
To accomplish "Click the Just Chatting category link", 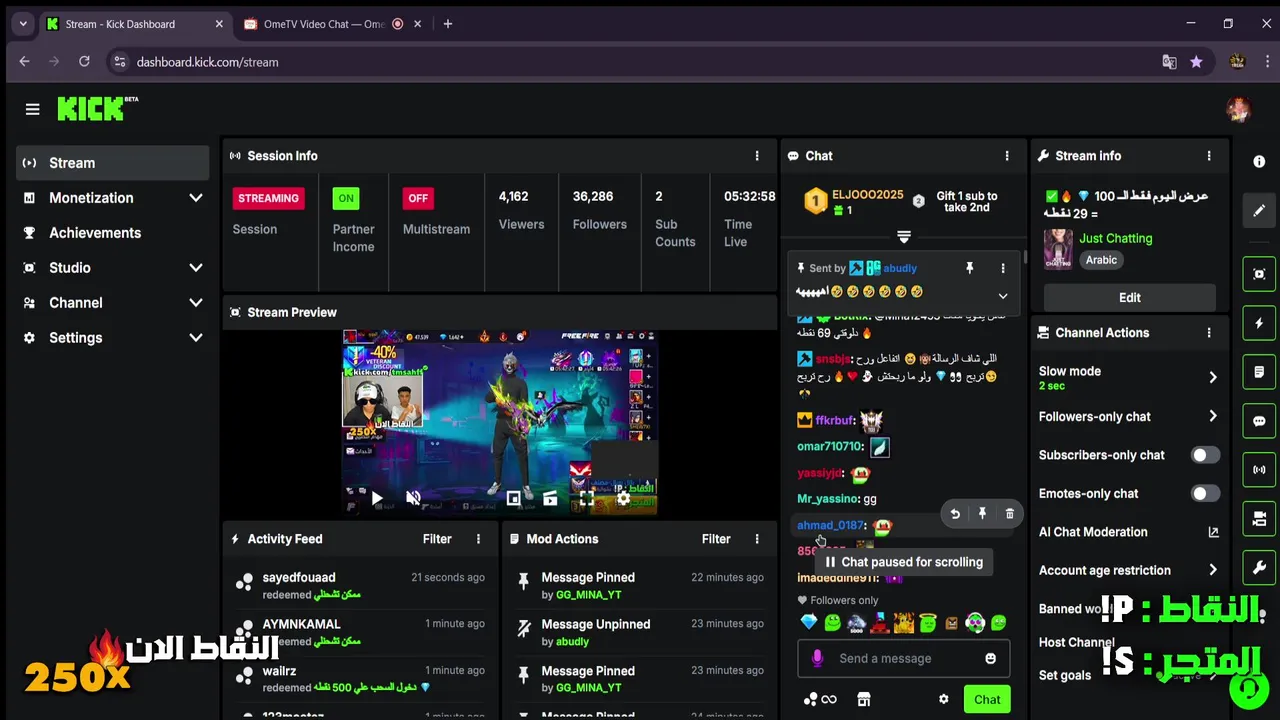I will (1115, 238).
